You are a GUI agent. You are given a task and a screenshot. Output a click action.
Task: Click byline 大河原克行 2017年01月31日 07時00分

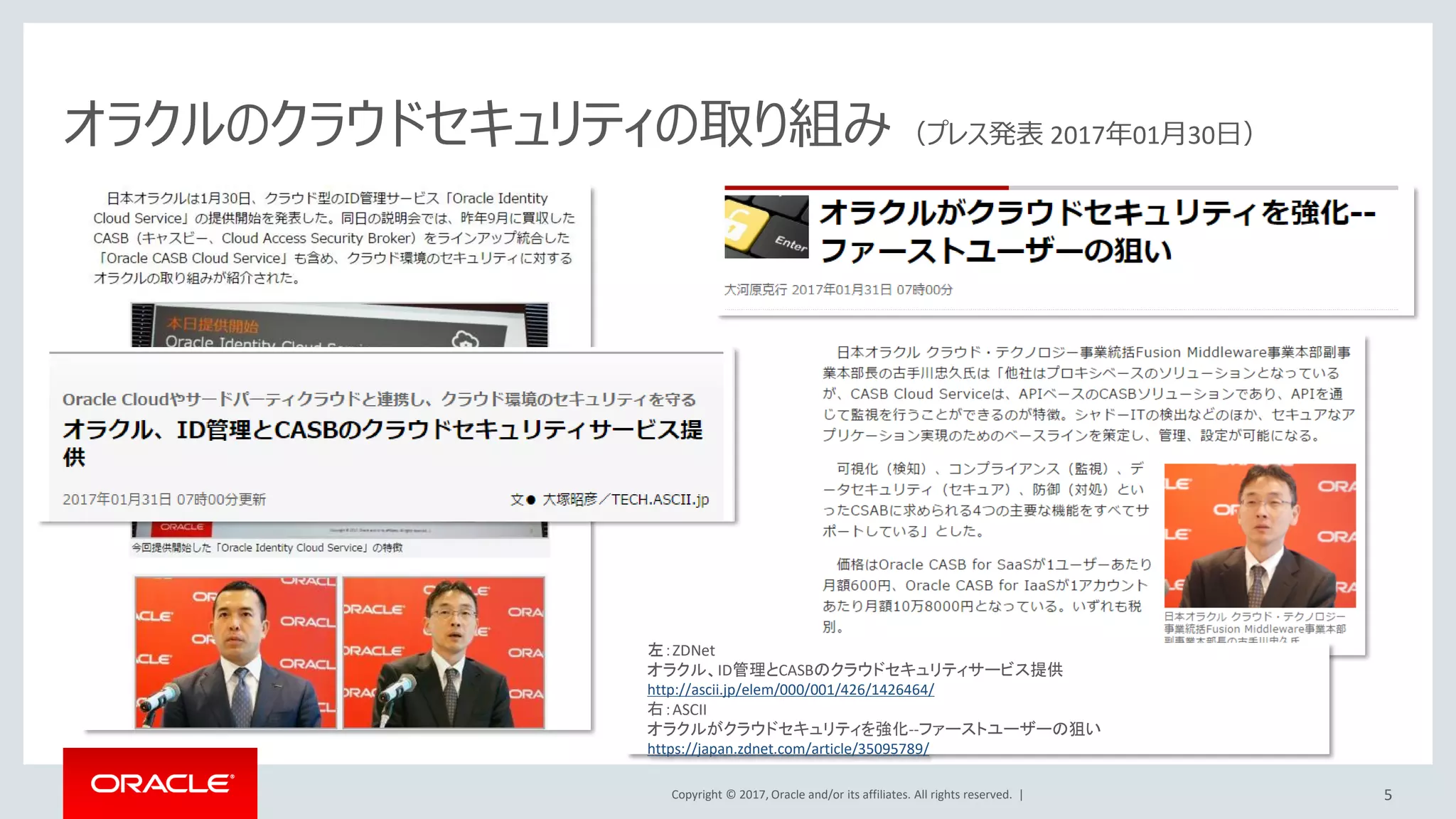(838, 289)
